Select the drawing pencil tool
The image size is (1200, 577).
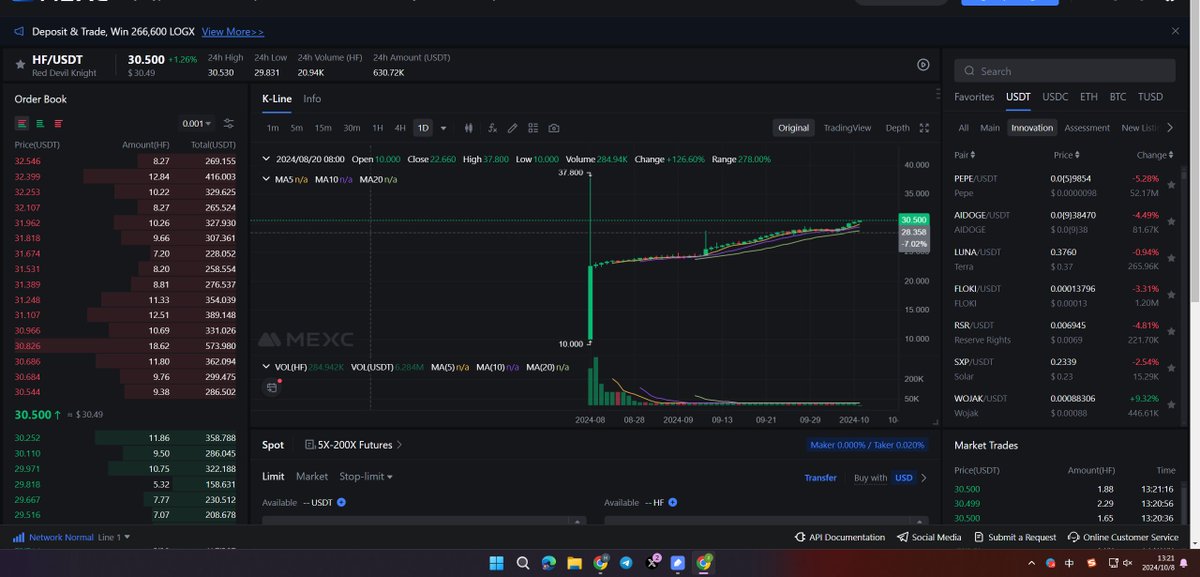512,128
